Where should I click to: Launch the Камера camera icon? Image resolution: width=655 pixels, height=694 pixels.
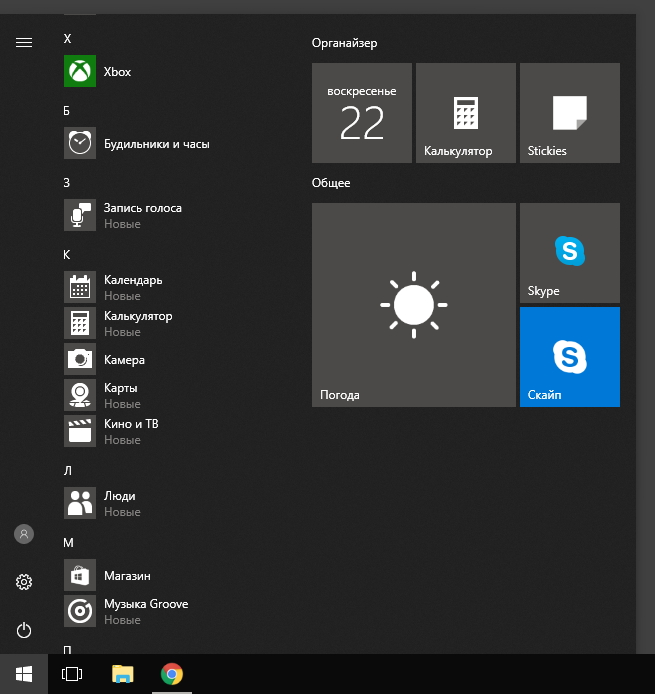coord(80,359)
